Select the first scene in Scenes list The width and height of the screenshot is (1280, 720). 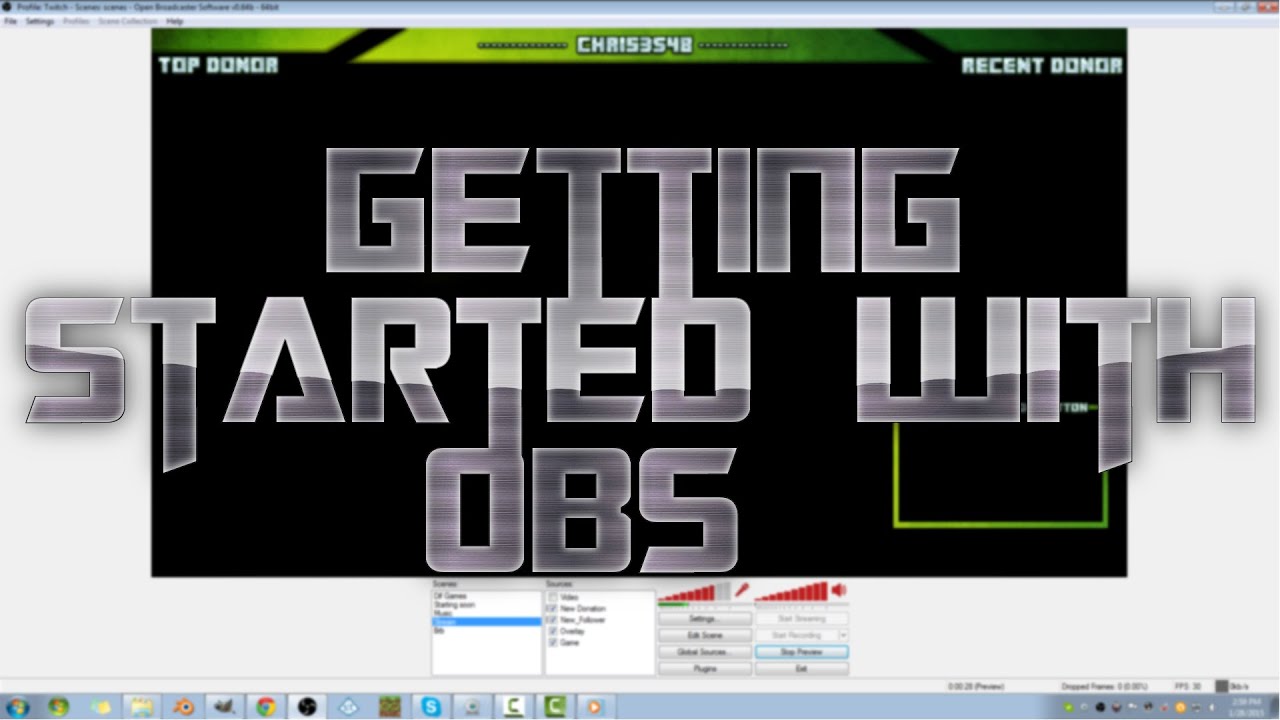click(x=450, y=596)
